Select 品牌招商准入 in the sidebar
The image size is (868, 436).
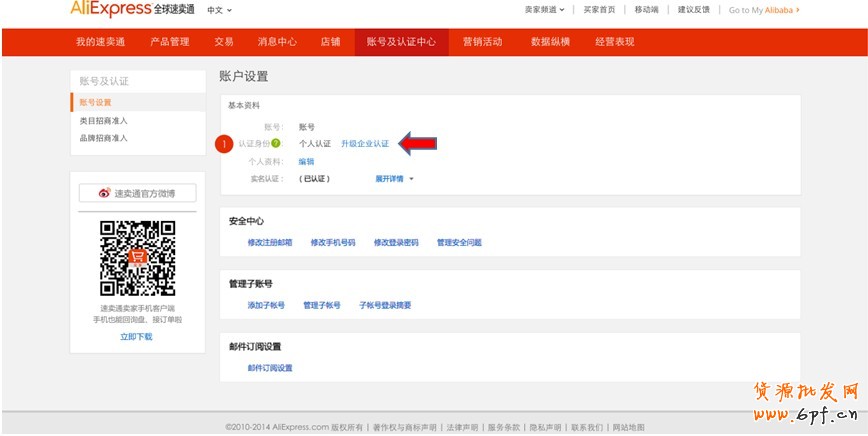click(104, 138)
